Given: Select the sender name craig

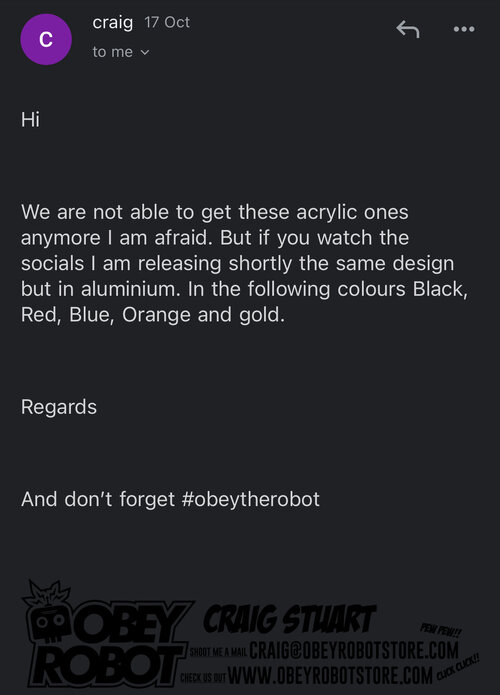Looking at the screenshot, I should [x=113, y=23].
